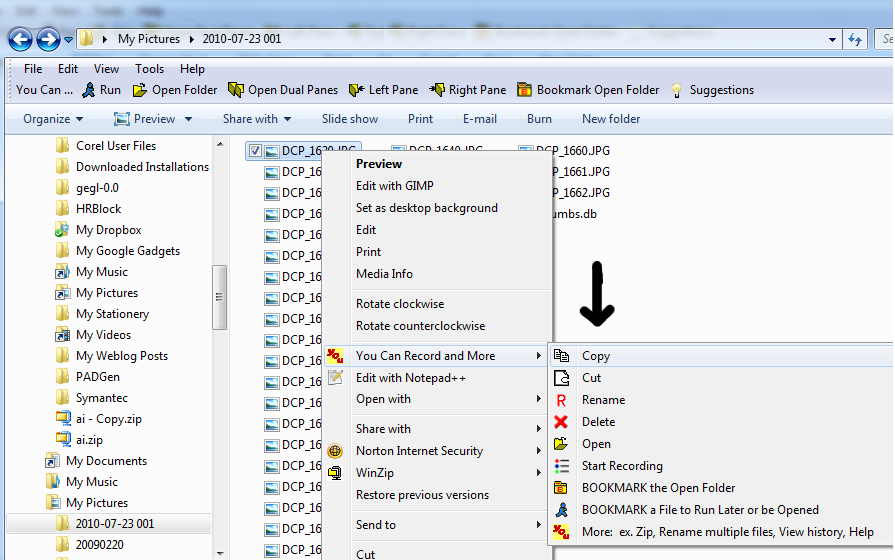Expand the Open with submenu arrow

point(538,398)
